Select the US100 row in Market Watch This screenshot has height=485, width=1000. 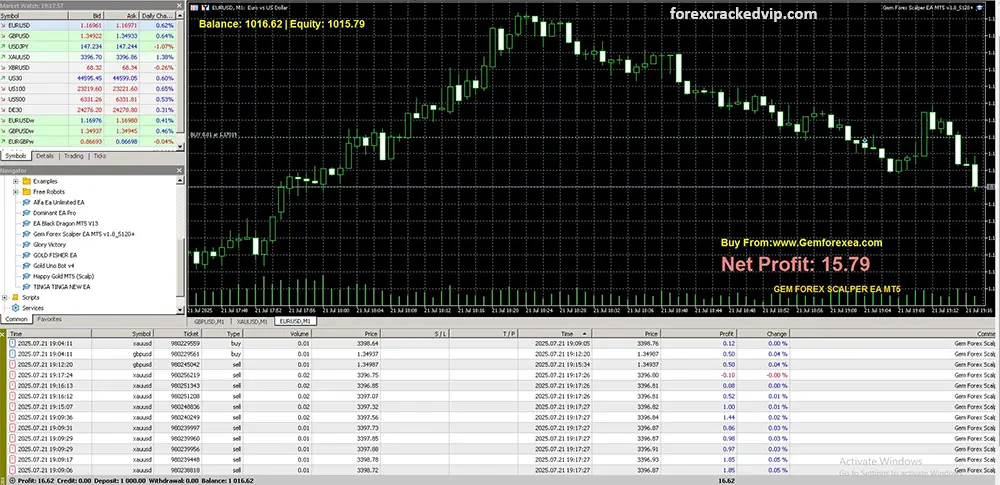88,89
